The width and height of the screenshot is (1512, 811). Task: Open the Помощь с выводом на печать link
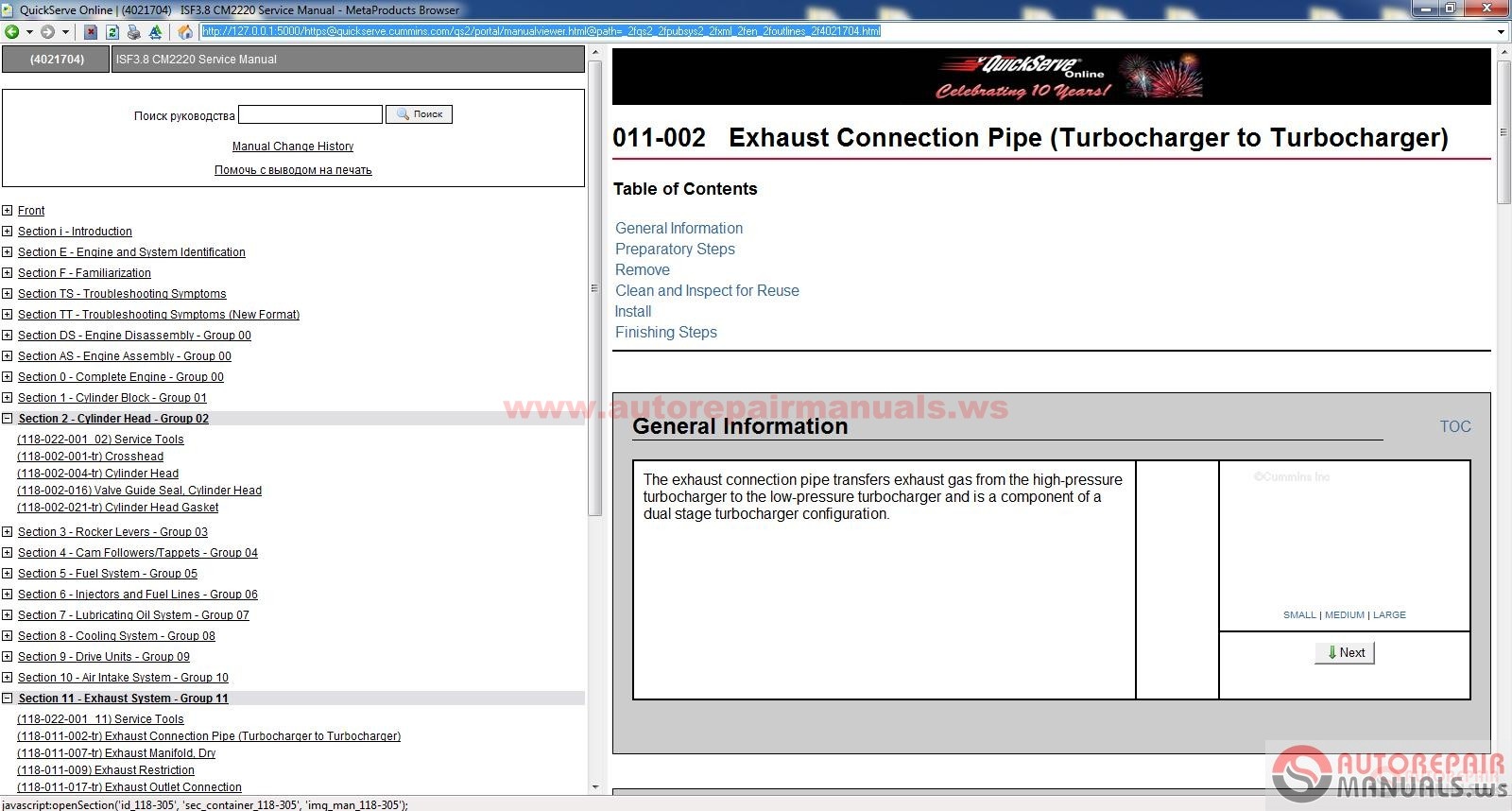click(x=293, y=170)
